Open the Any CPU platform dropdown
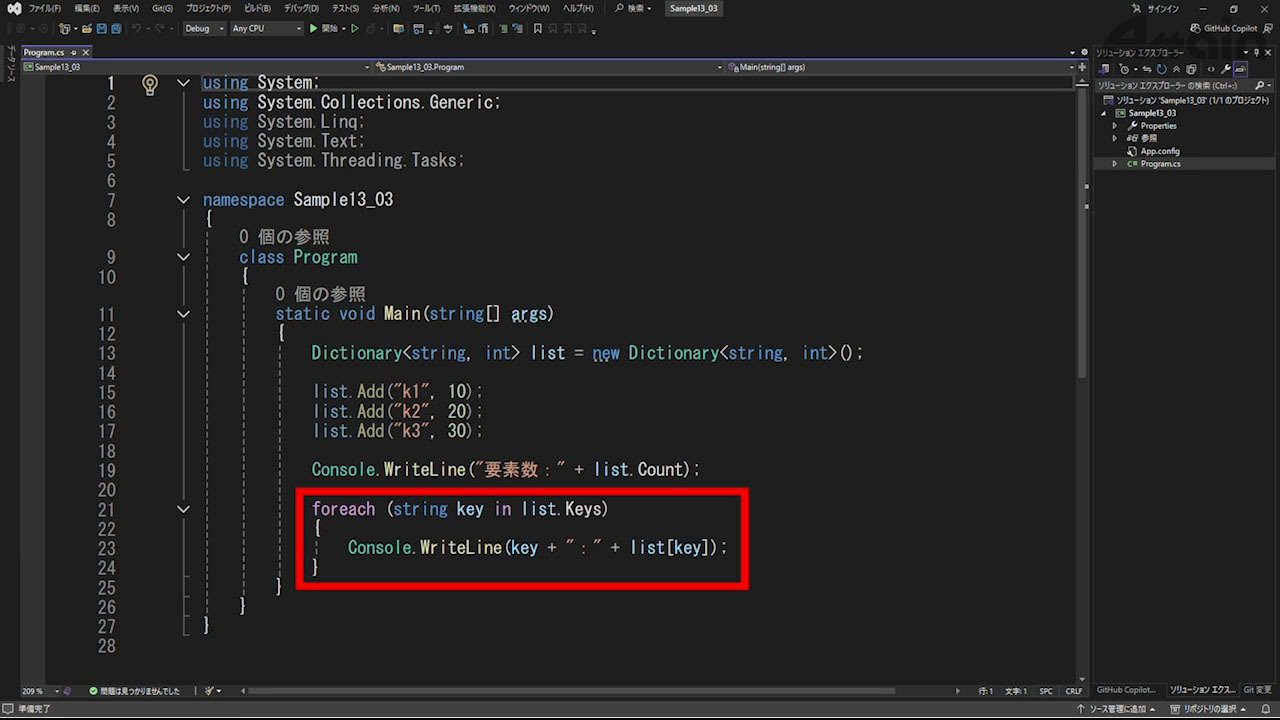1280x720 pixels. tap(267, 29)
